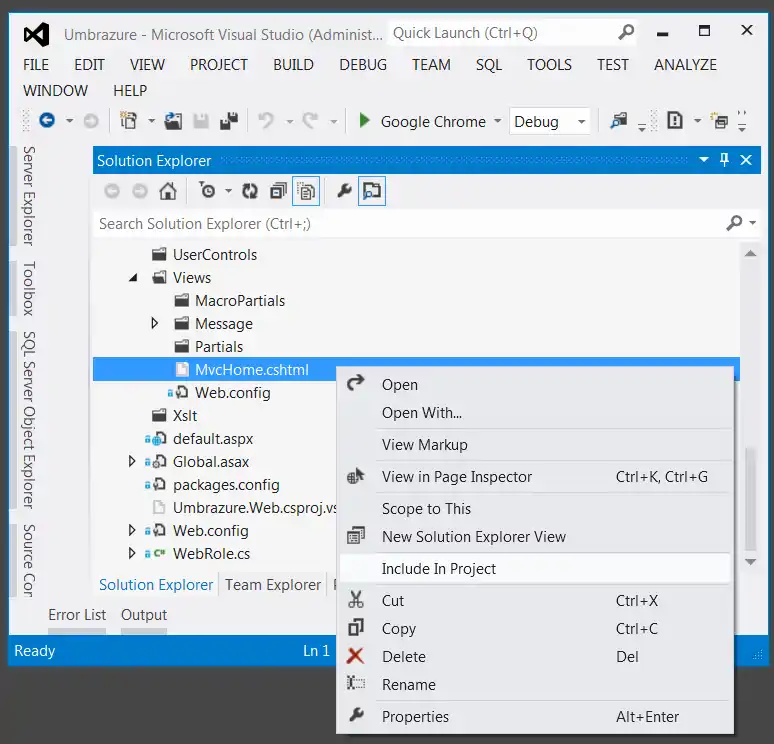Toggle Preview Selected Items button
Screen dimensions: 774x744
coord(372,191)
